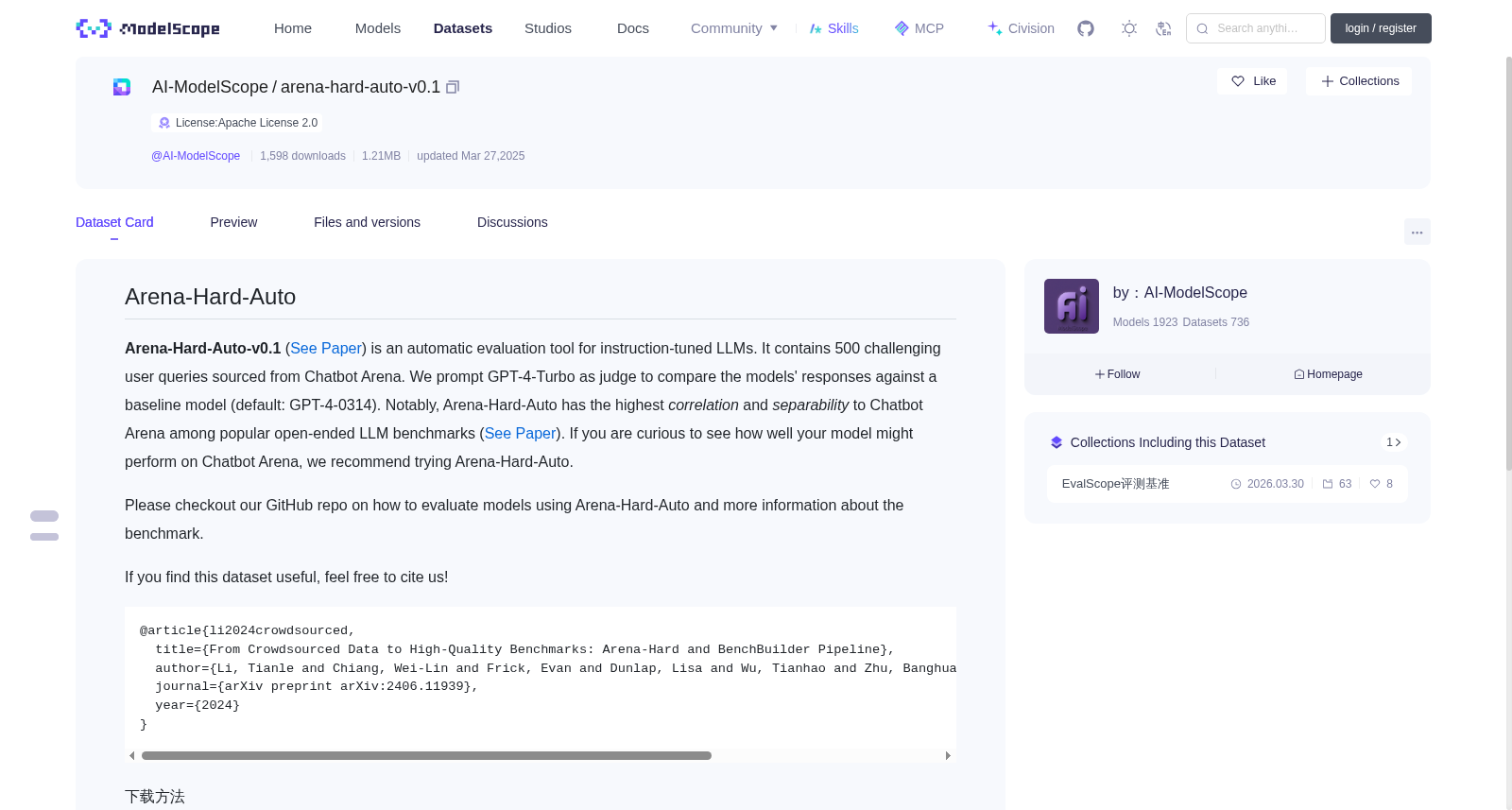Screen dimensions: 1512x810
Task: Follow the AI-ModelScope organization
Action: 1118,374
